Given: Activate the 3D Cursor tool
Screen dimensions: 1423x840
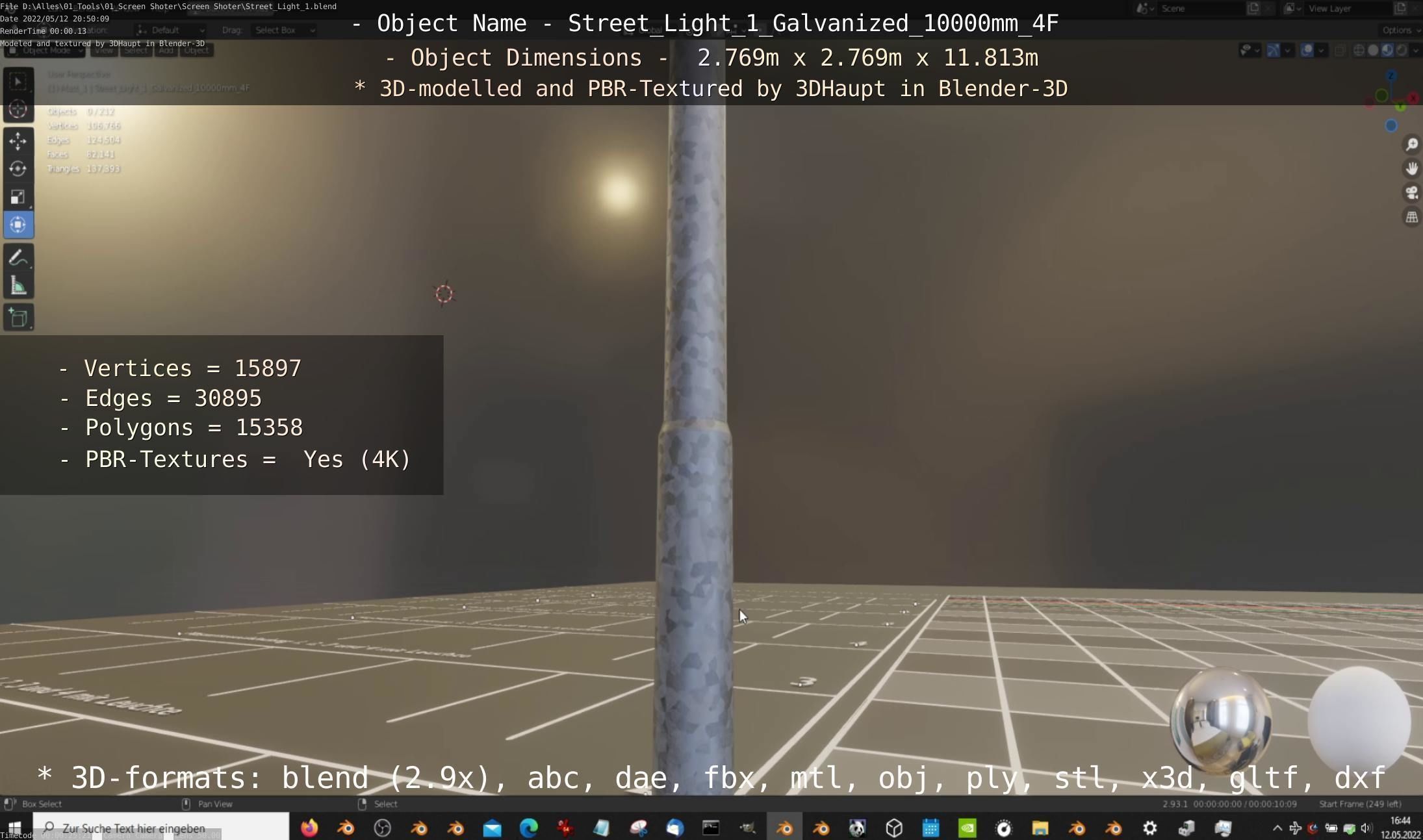Looking at the screenshot, I should pyautogui.click(x=18, y=109).
